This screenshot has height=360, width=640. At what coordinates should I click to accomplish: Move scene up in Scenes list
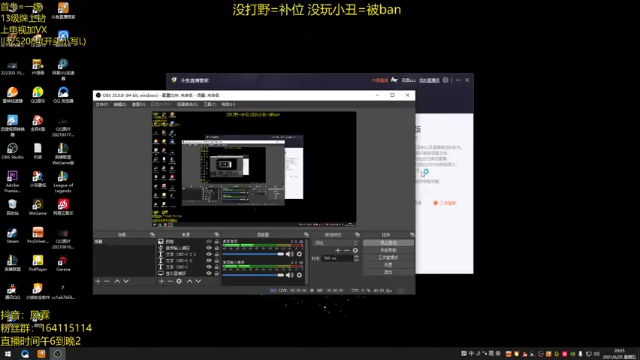(x=117, y=281)
